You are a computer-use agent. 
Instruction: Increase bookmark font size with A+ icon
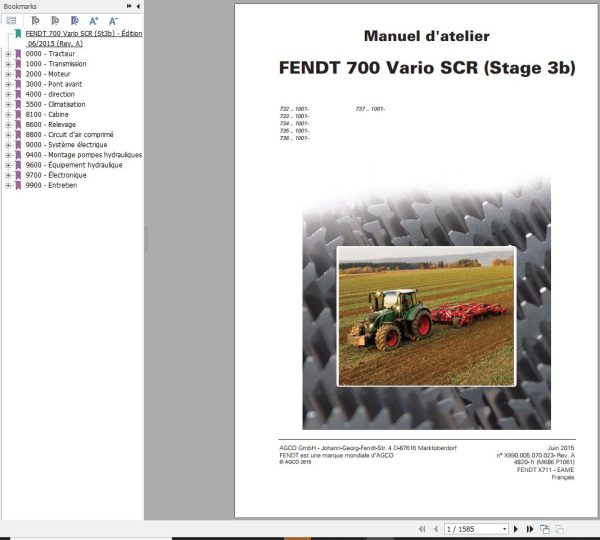tap(94, 21)
